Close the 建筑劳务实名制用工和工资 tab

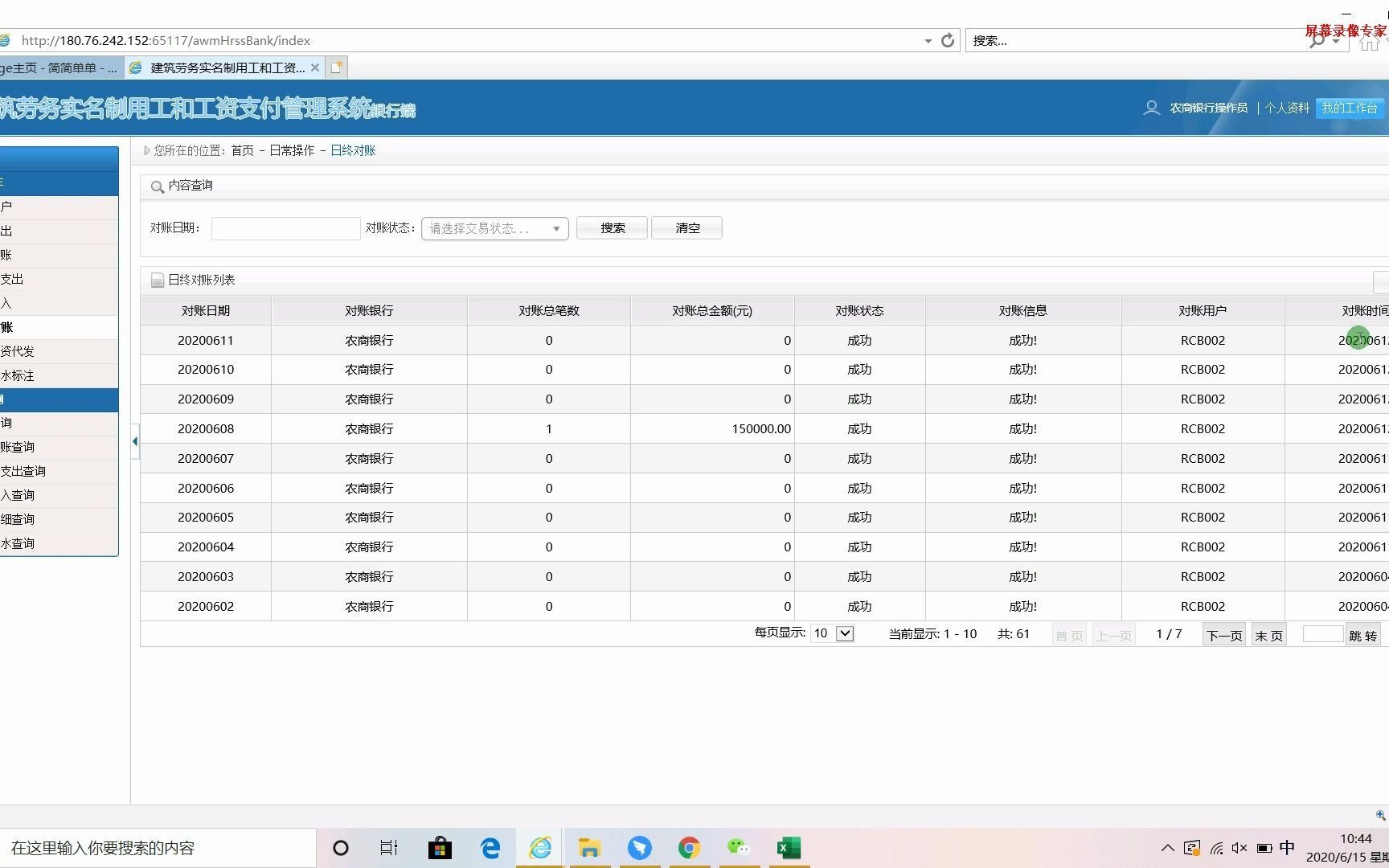[x=315, y=68]
